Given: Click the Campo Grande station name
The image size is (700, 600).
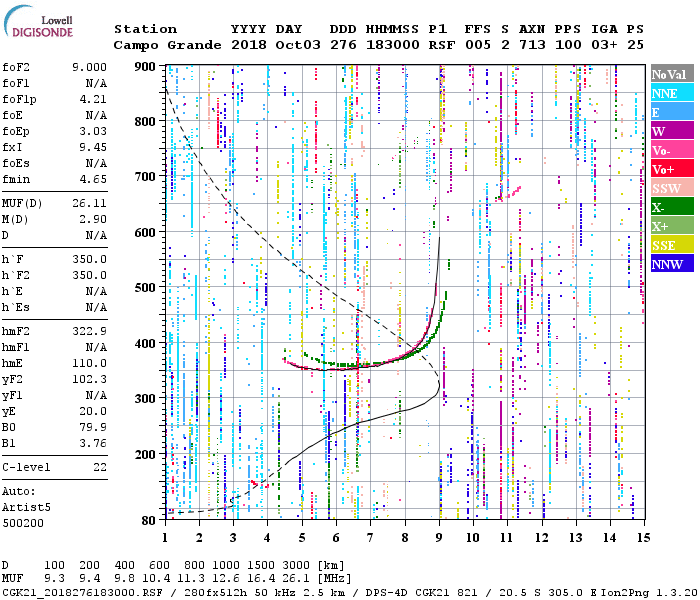Looking at the screenshot, I should point(167,45).
